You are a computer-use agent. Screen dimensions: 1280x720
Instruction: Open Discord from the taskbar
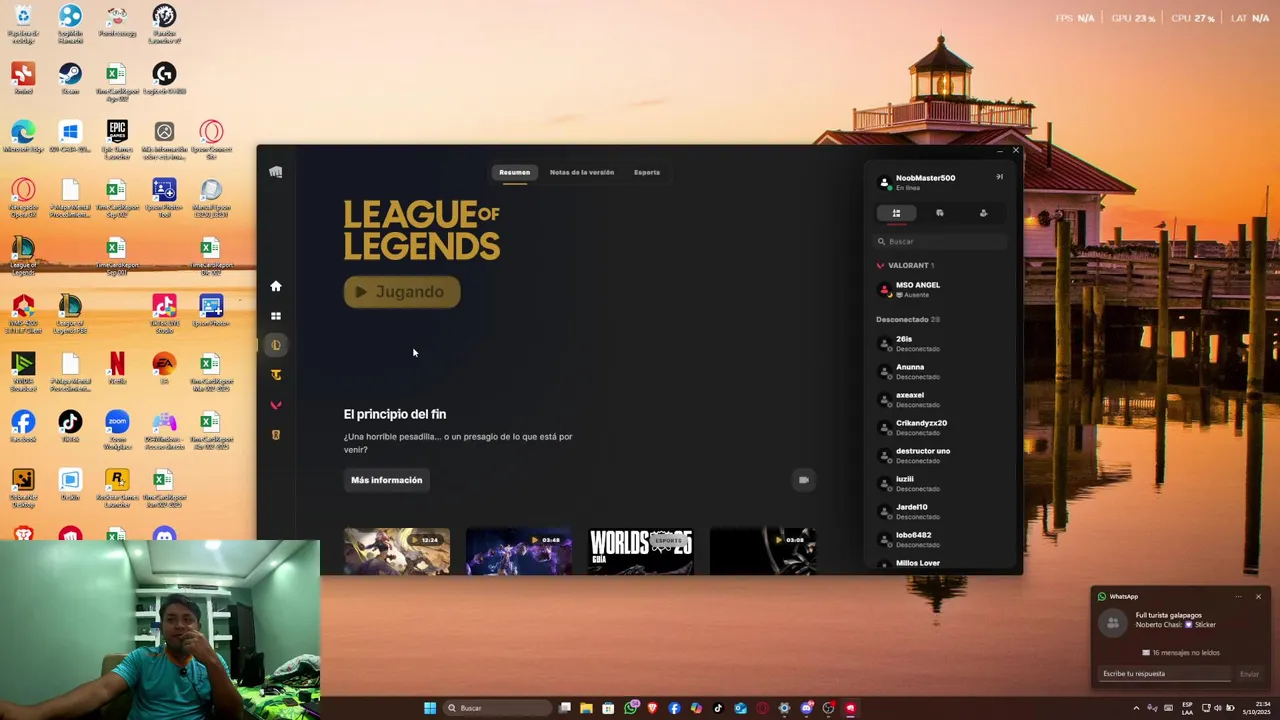click(806, 708)
